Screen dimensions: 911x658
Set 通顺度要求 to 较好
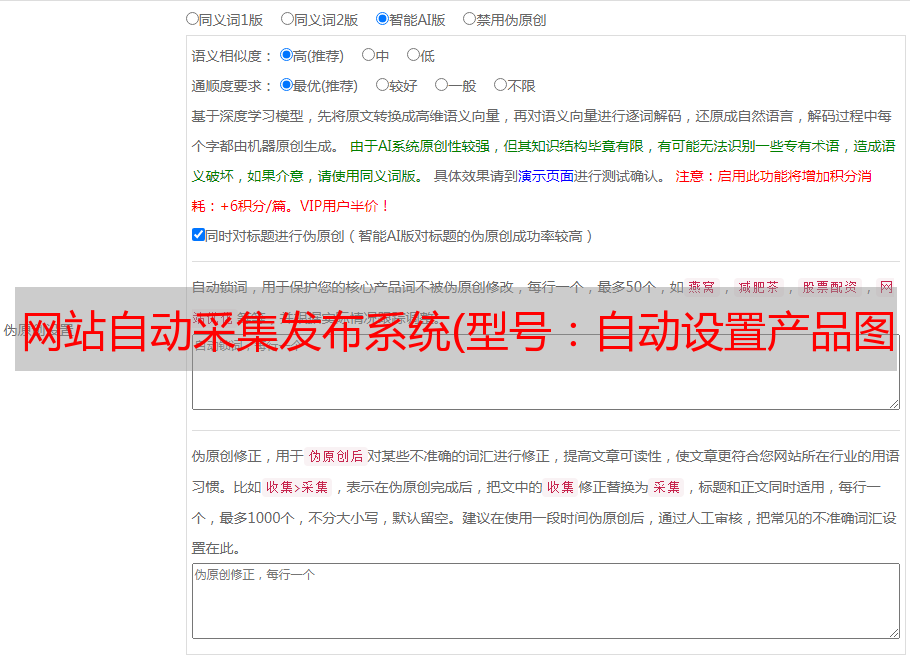pyautogui.click(x=382, y=85)
